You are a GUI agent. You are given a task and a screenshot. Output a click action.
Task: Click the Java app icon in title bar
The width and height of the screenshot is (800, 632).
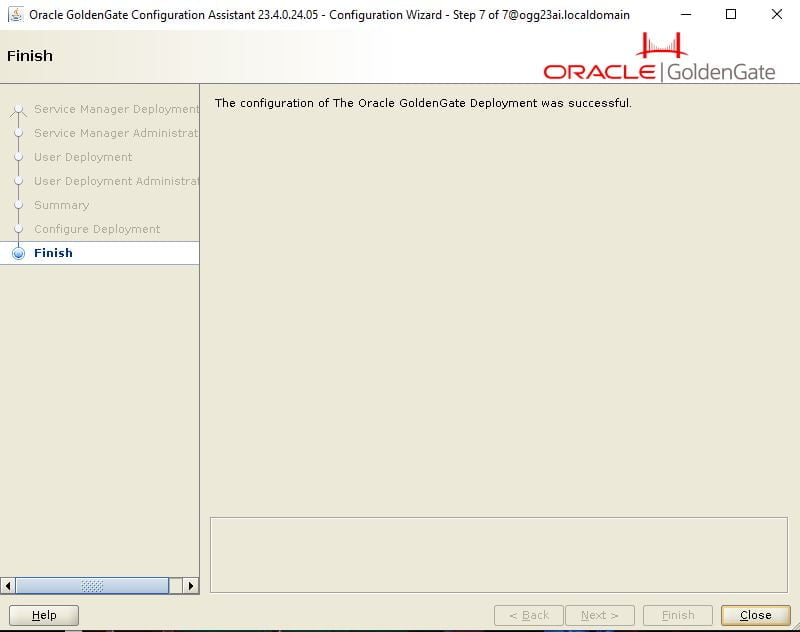16,14
